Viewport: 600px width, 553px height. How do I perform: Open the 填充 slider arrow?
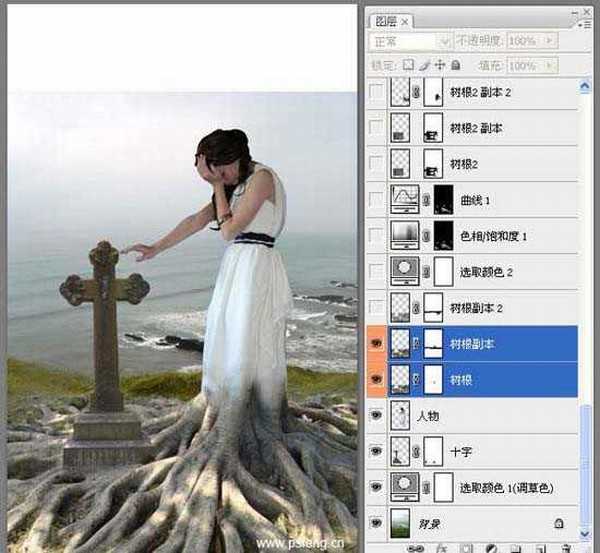550,65
